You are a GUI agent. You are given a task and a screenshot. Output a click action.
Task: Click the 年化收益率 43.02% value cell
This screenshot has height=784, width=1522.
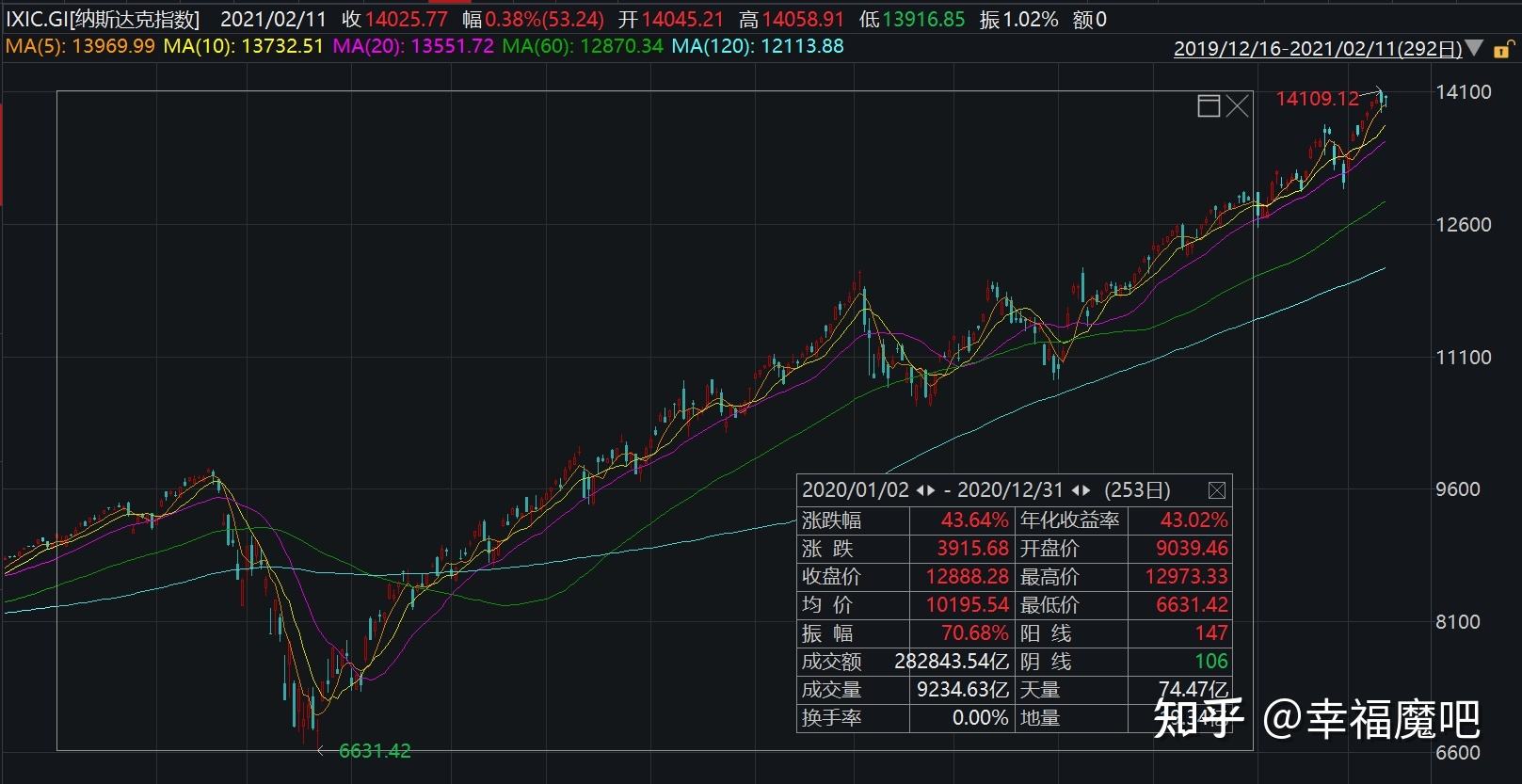[1180, 520]
